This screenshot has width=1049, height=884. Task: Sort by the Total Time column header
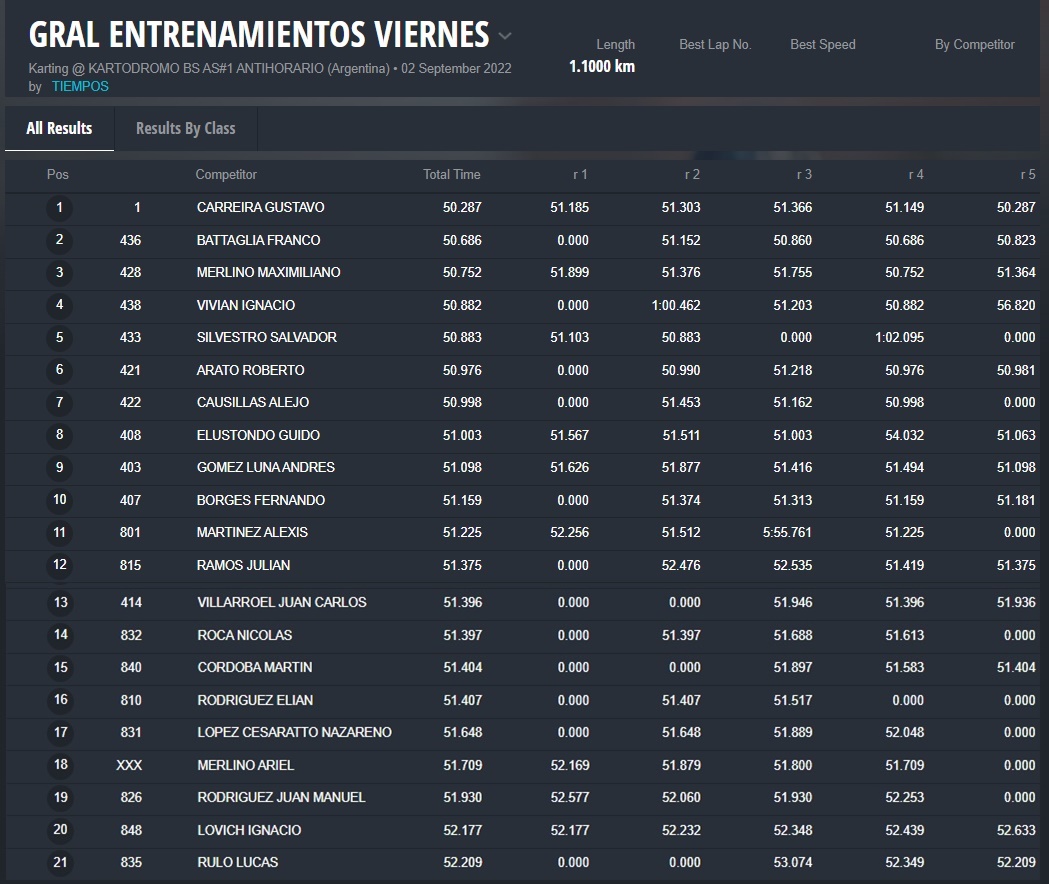click(451, 174)
